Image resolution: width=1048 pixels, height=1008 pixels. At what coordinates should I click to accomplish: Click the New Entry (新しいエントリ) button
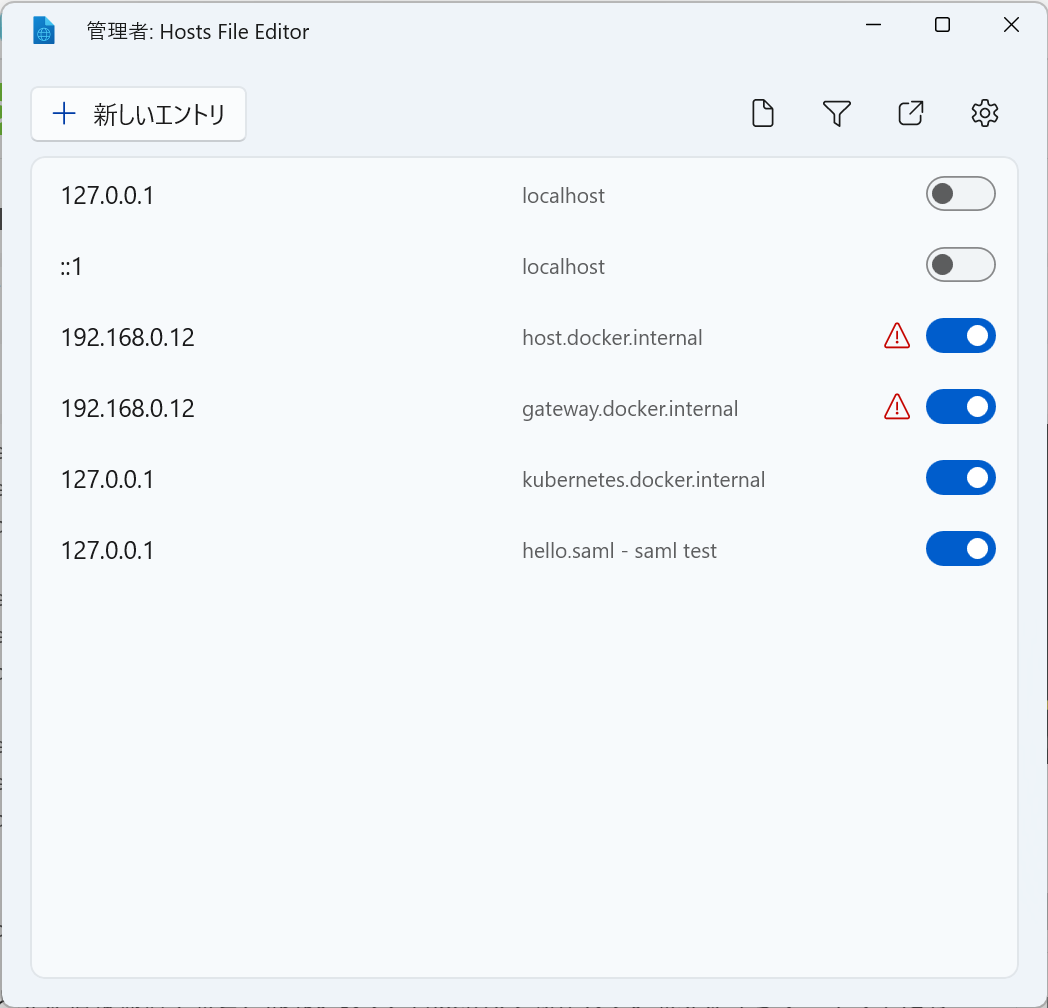coord(138,114)
